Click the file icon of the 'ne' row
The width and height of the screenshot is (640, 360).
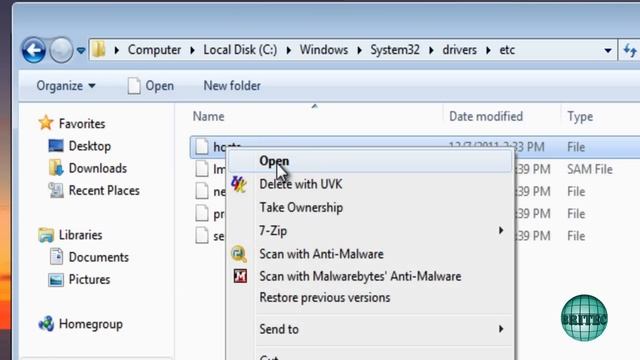(x=201, y=191)
